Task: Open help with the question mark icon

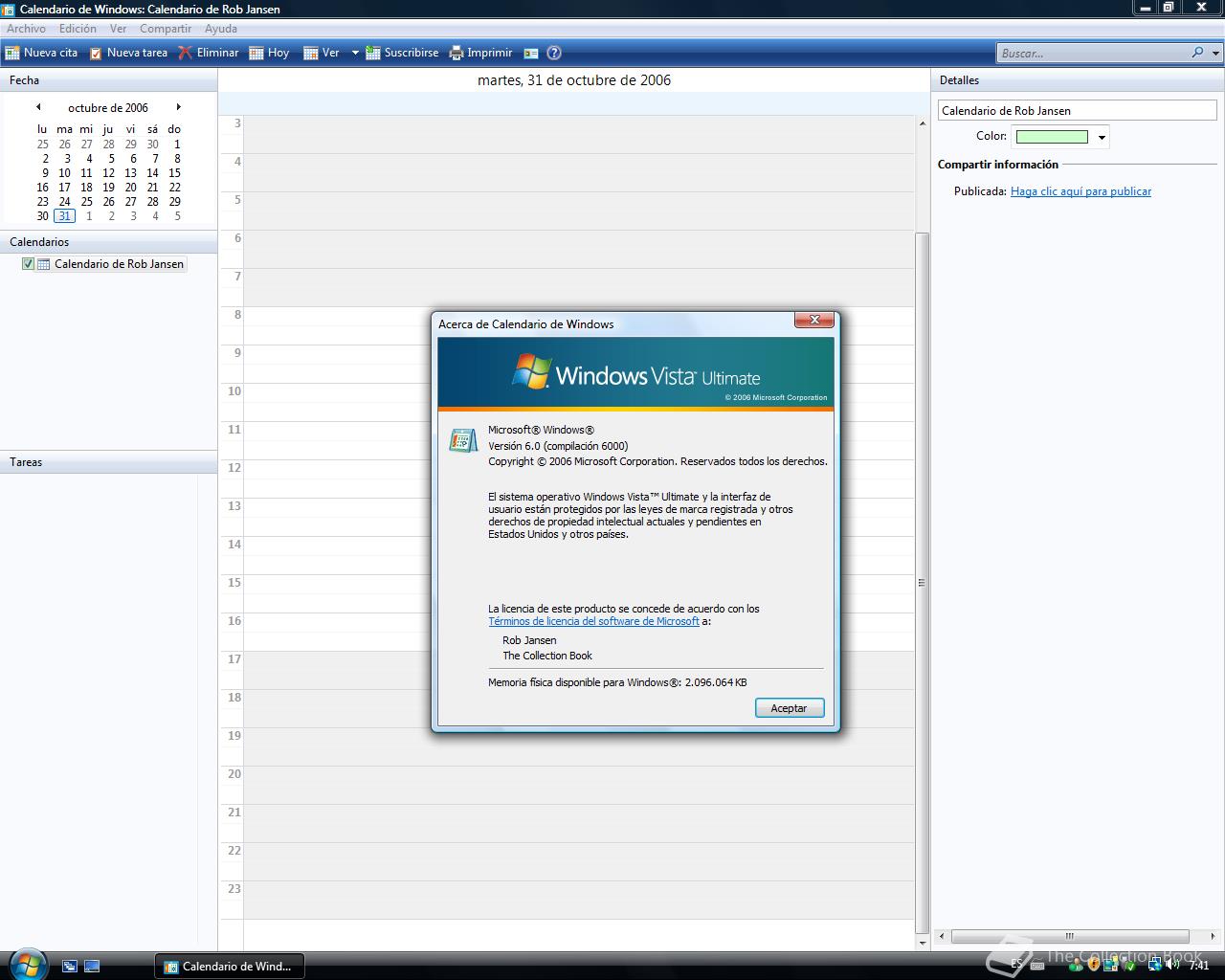Action: click(553, 53)
